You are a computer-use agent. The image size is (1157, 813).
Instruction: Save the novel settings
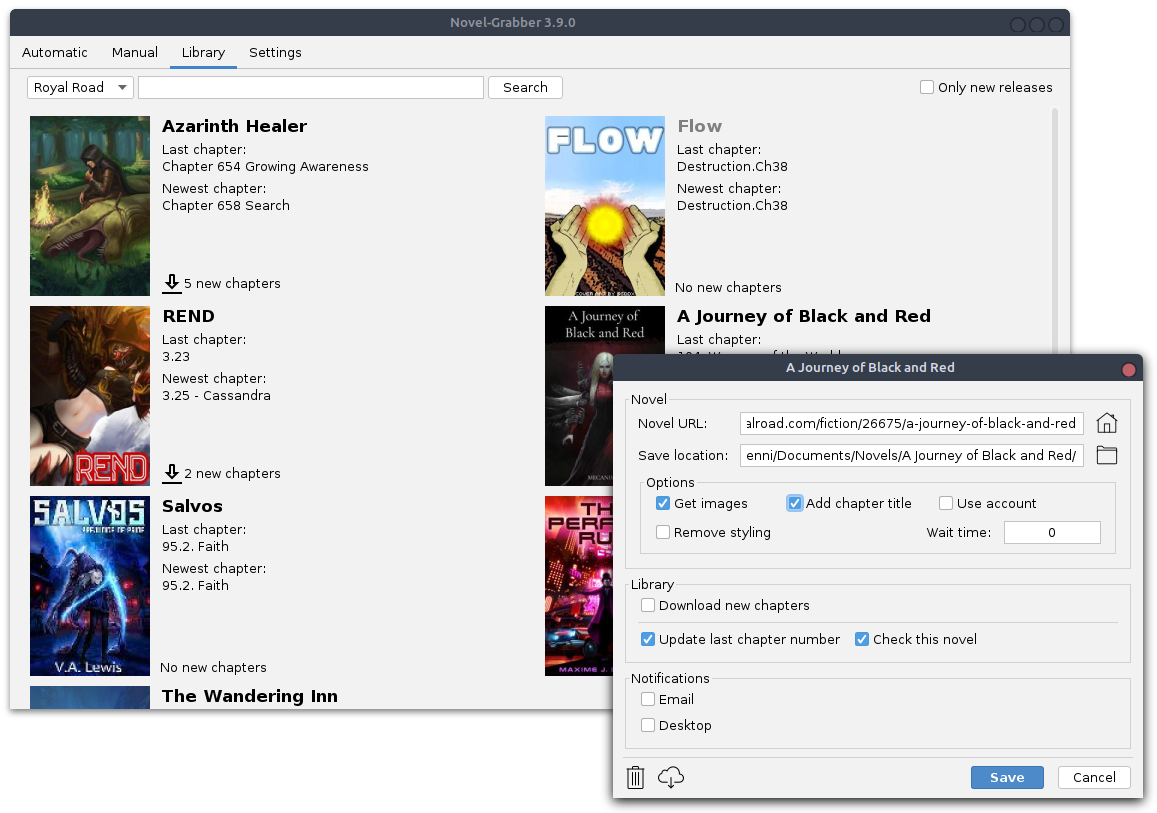click(1007, 777)
